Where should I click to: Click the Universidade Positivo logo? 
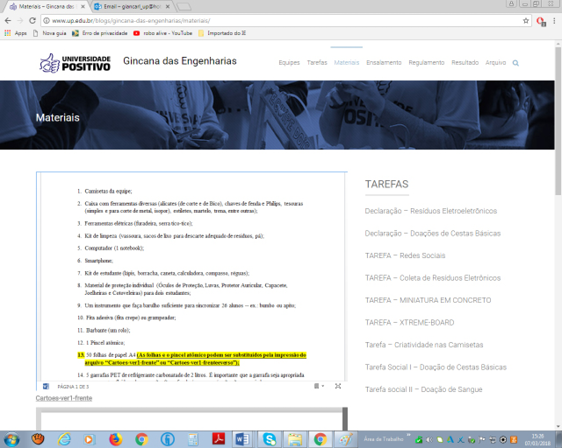point(75,63)
